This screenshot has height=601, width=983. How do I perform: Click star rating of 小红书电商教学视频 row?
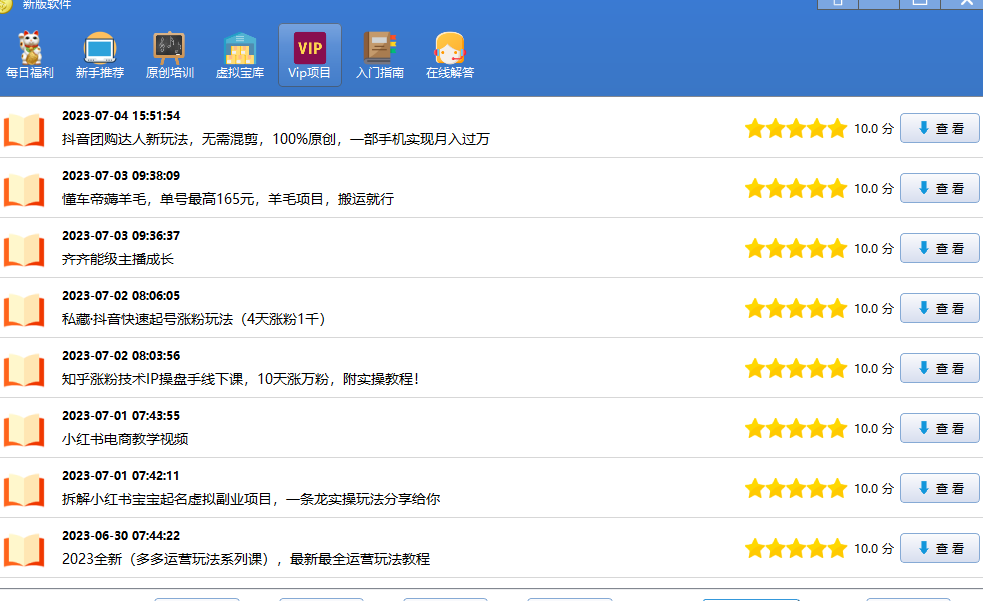[x=796, y=429]
